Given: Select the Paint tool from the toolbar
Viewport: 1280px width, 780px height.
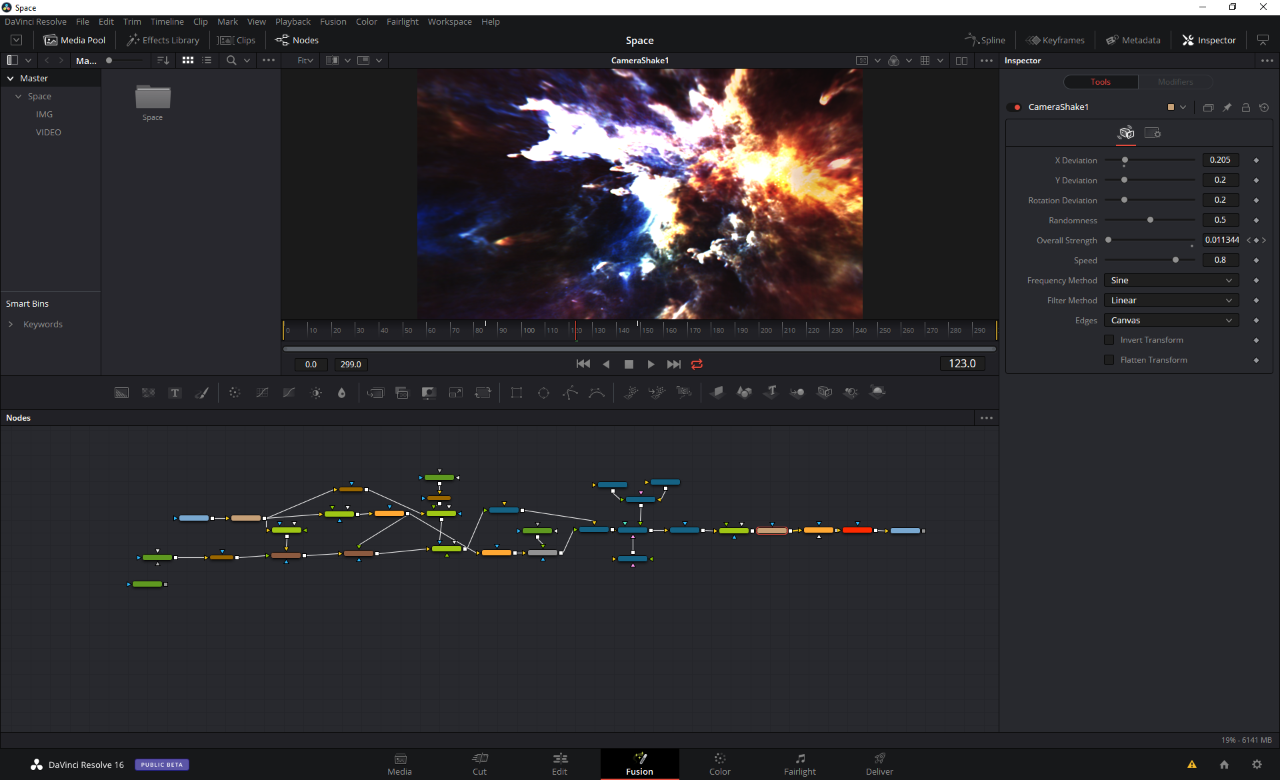Looking at the screenshot, I should tap(202, 392).
